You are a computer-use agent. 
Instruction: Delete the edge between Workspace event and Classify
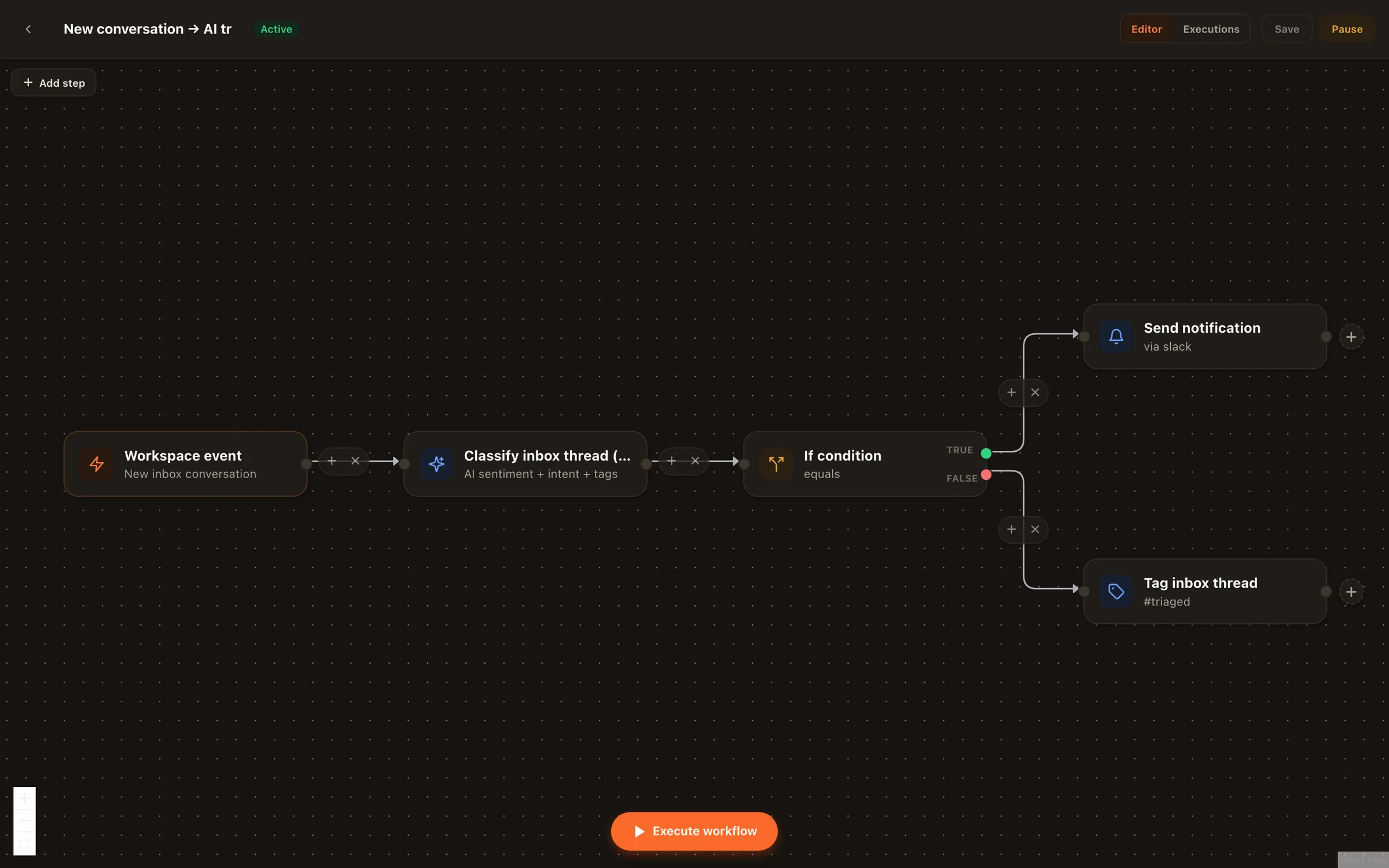[355, 461]
